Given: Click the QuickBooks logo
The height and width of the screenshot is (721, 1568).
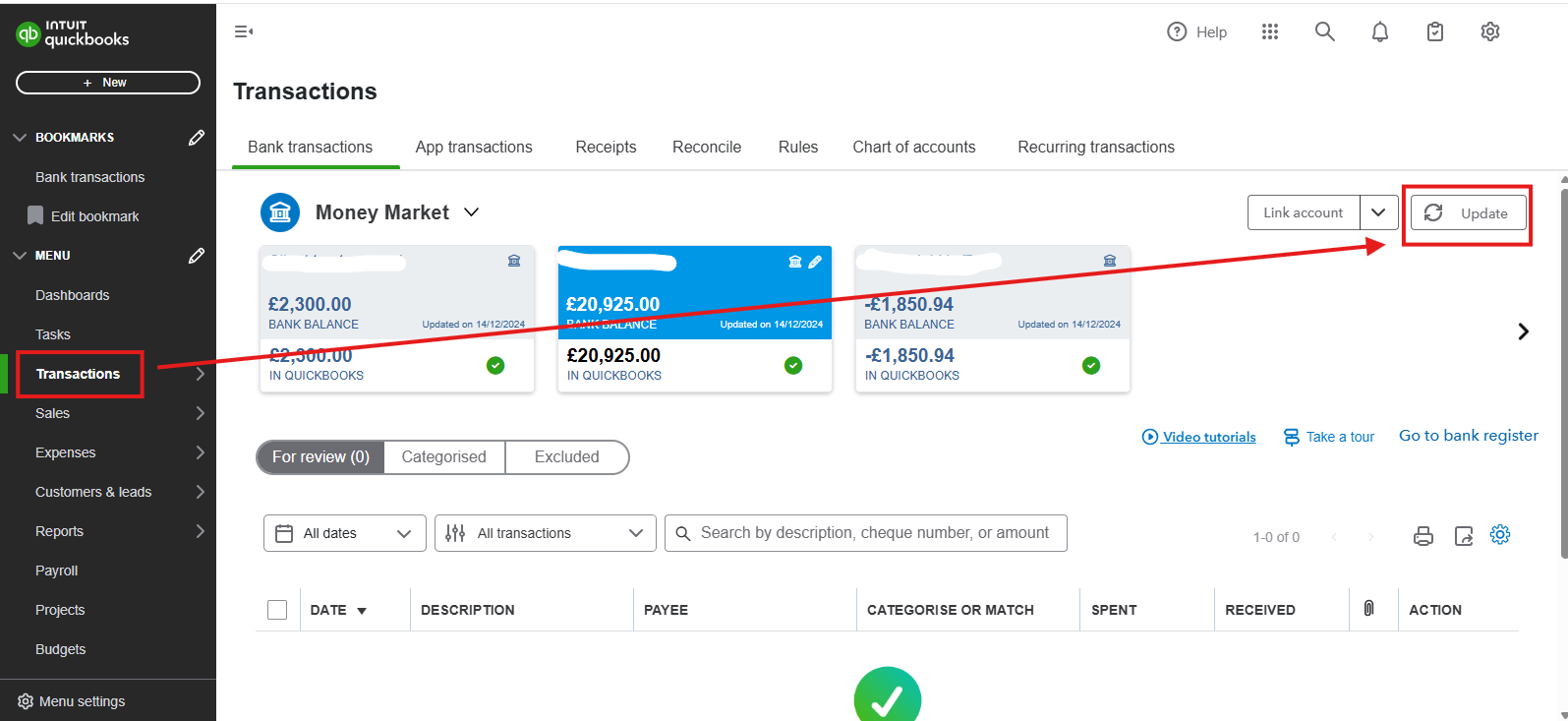Looking at the screenshot, I should 73,33.
